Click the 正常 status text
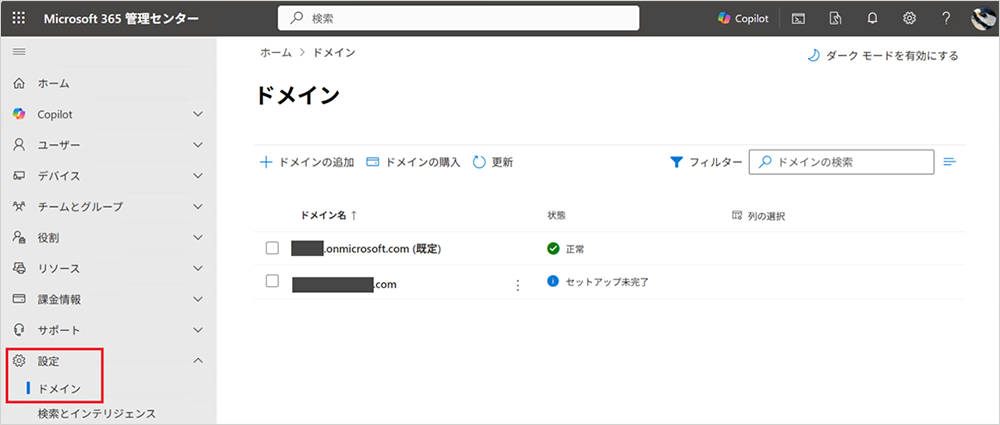Screen dimensions: 1000x425 pyautogui.click(x=575, y=249)
